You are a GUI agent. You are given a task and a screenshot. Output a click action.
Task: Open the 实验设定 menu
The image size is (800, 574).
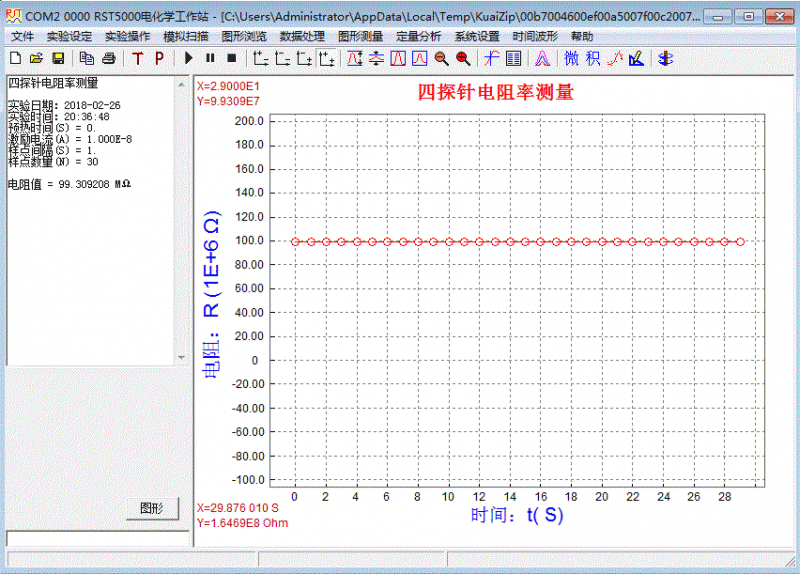[69, 36]
